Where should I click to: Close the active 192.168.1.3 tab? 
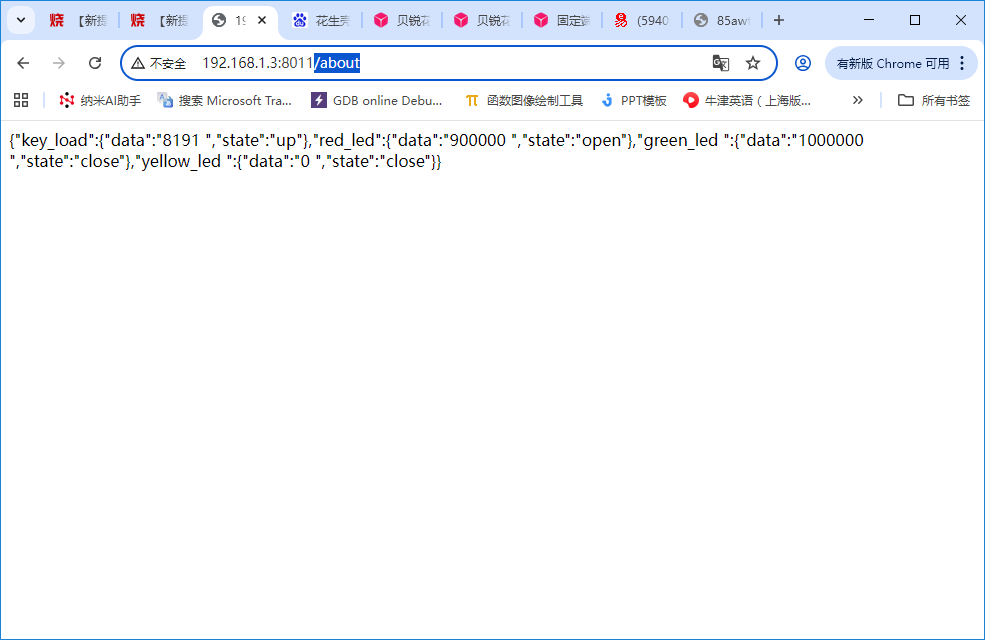[262, 20]
